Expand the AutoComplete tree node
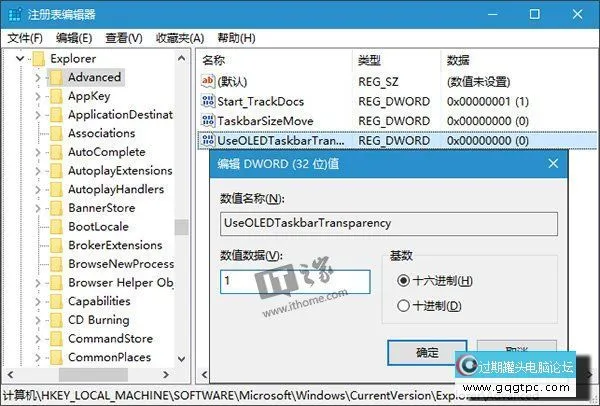The width and height of the screenshot is (600, 406). (38, 152)
